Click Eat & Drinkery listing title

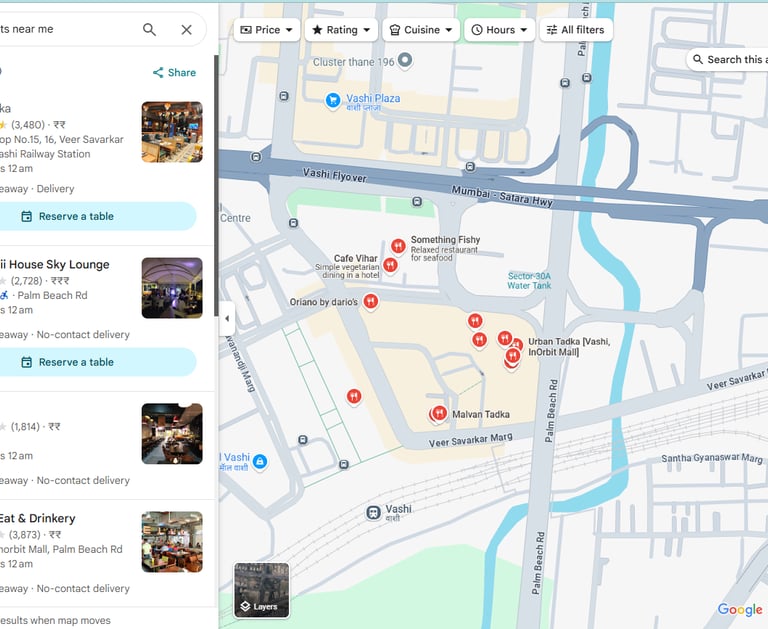38,518
